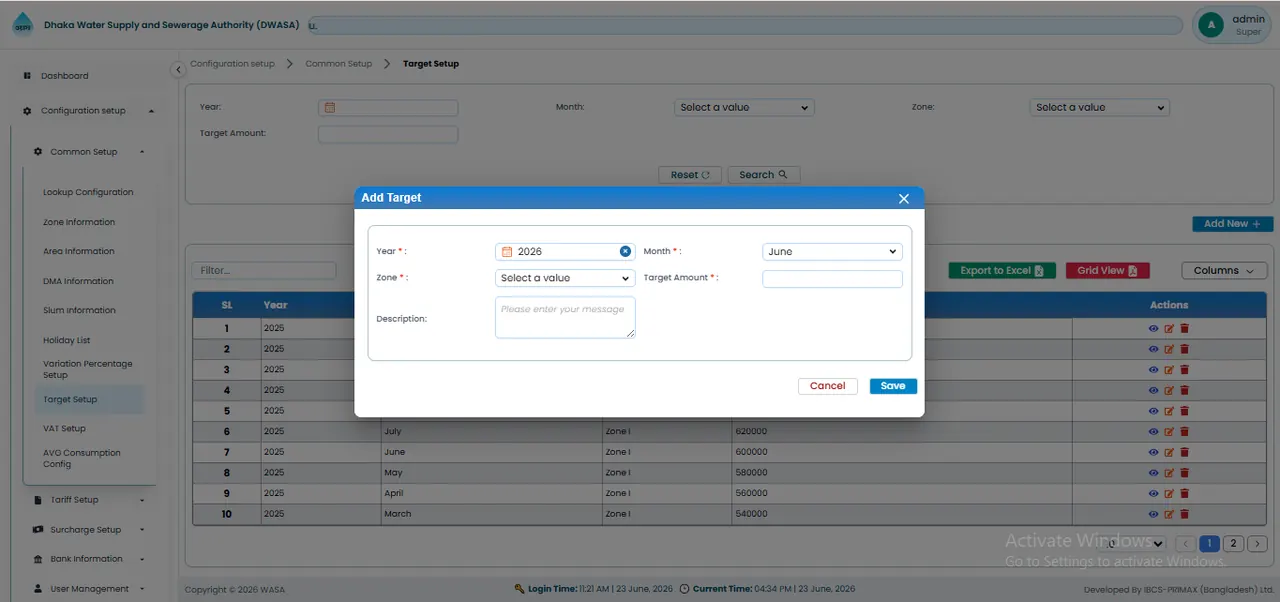
Task: Delete the row 5 target entry
Action: pos(1185,411)
